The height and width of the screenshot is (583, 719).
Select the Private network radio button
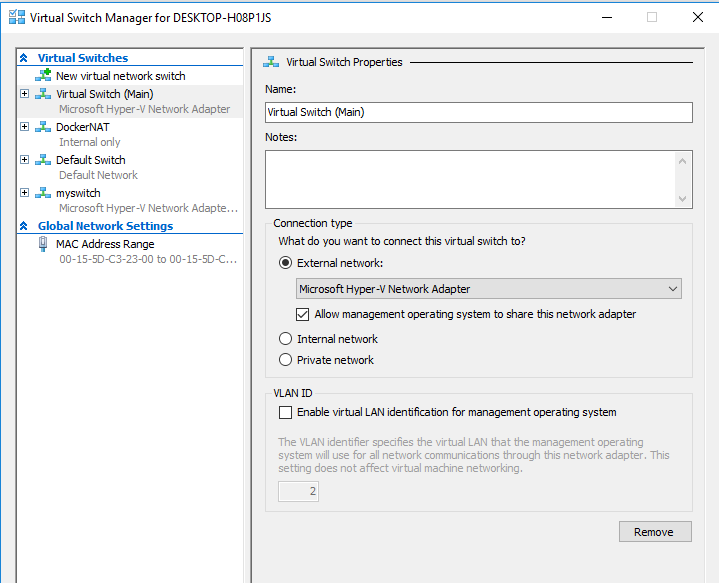(x=285, y=360)
